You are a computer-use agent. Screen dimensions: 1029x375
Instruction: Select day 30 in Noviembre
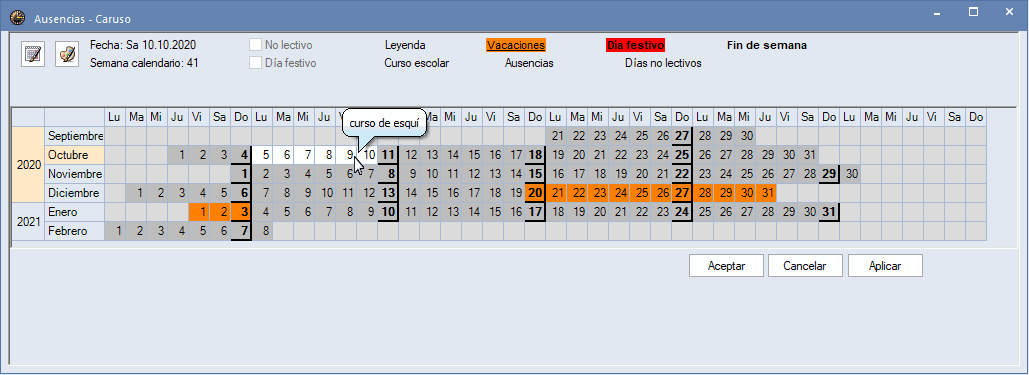pyautogui.click(x=851, y=174)
